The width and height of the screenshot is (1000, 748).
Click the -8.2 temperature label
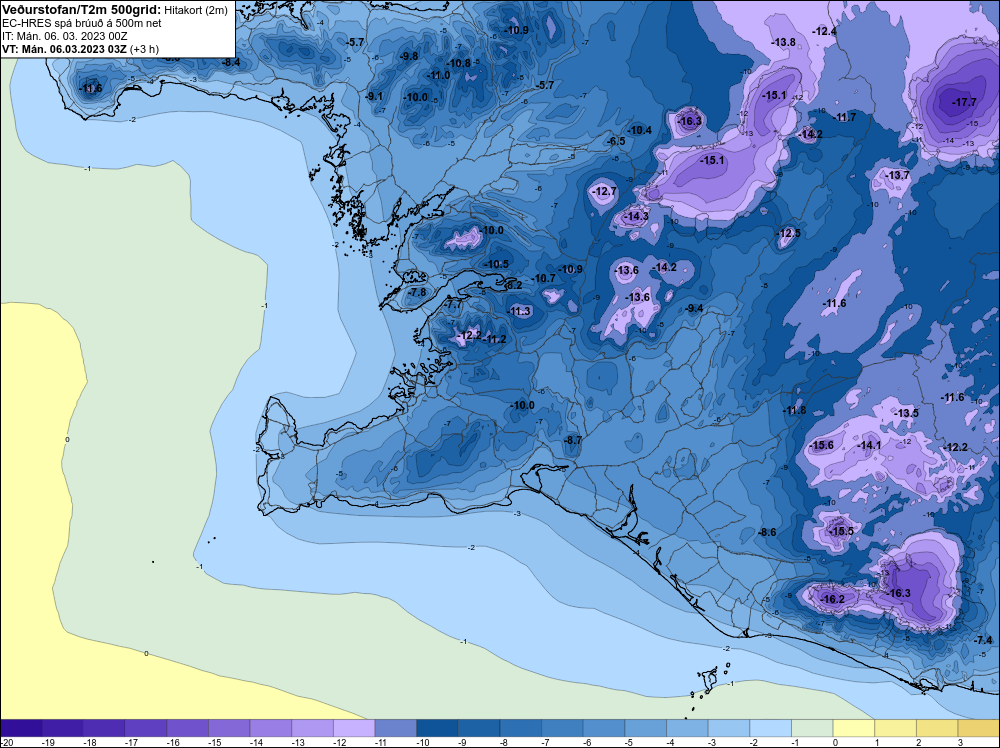(x=512, y=285)
